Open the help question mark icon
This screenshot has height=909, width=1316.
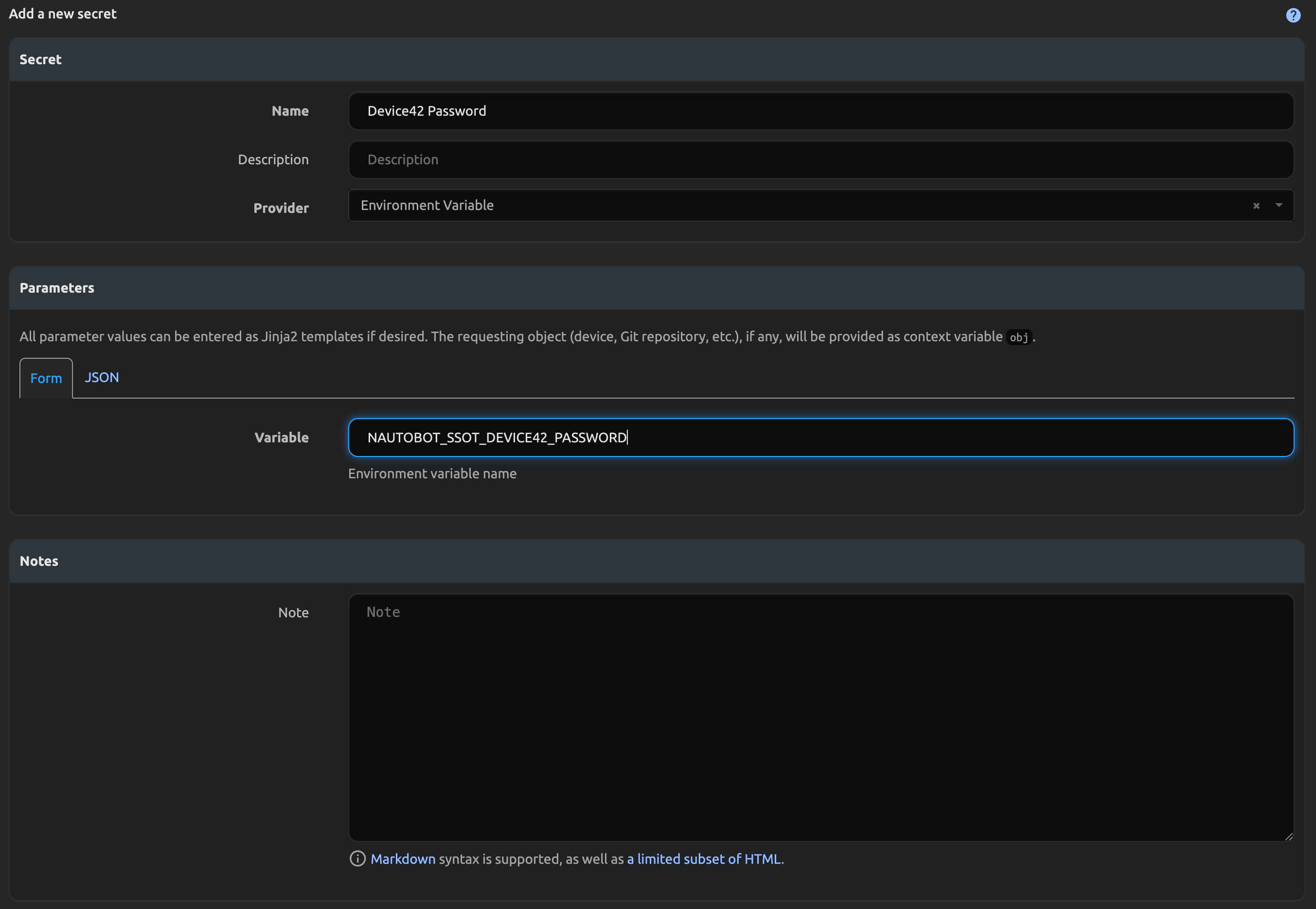(x=1293, y=16)
